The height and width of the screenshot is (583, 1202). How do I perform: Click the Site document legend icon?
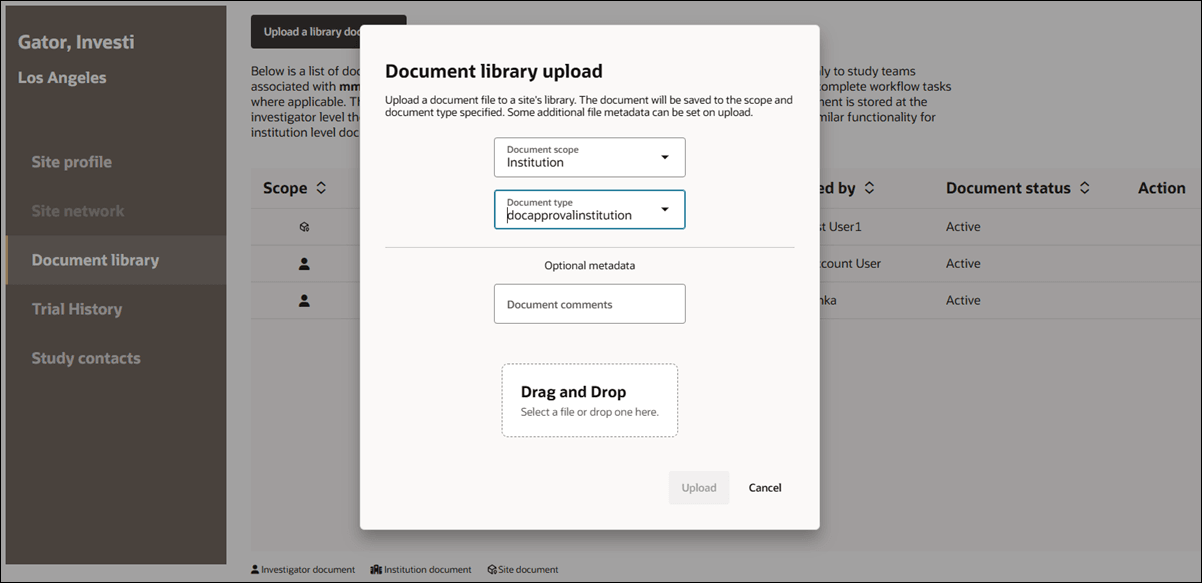click(x=491, y=568)
